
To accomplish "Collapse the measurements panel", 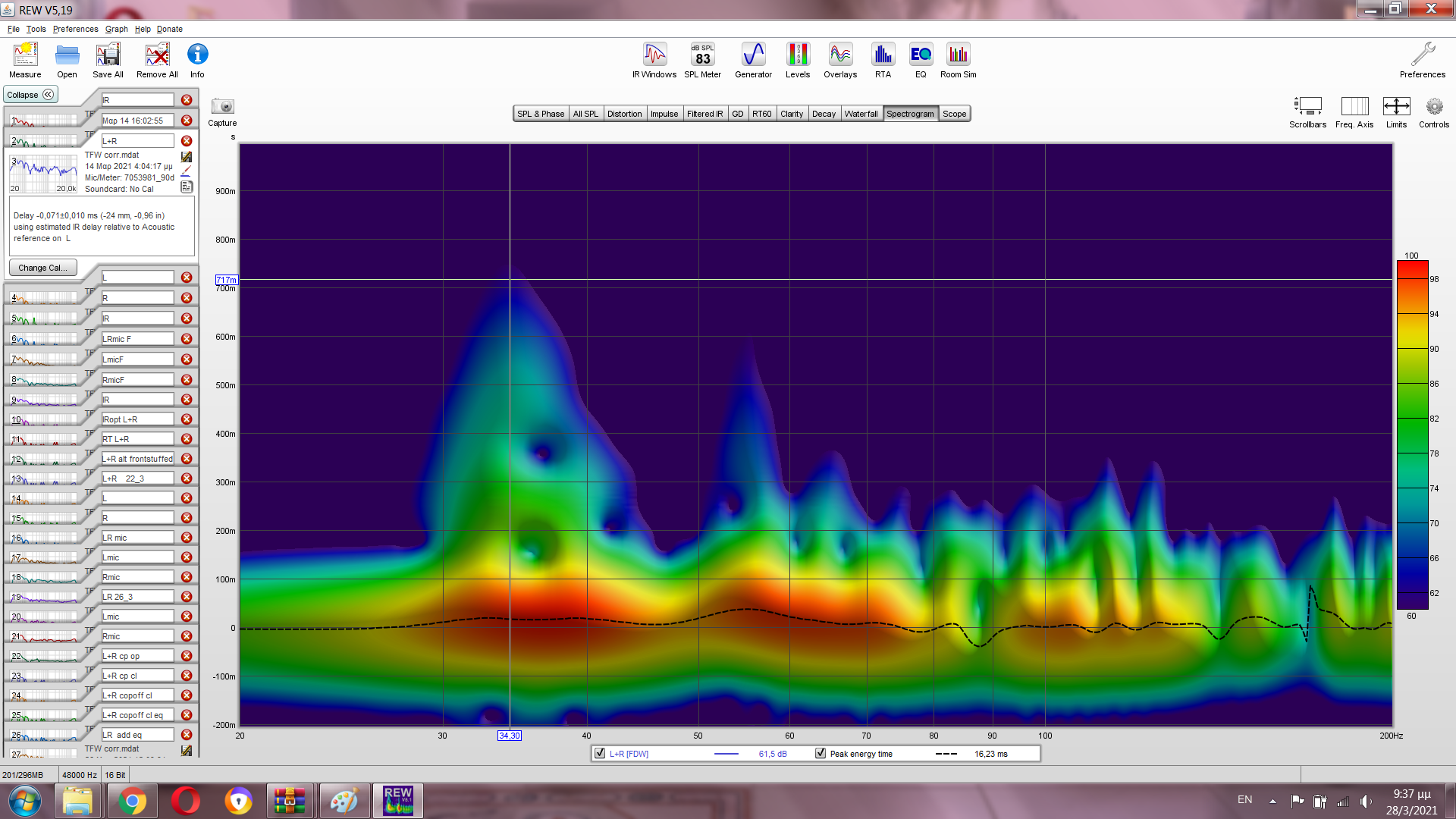I will [x=30, y=95].
